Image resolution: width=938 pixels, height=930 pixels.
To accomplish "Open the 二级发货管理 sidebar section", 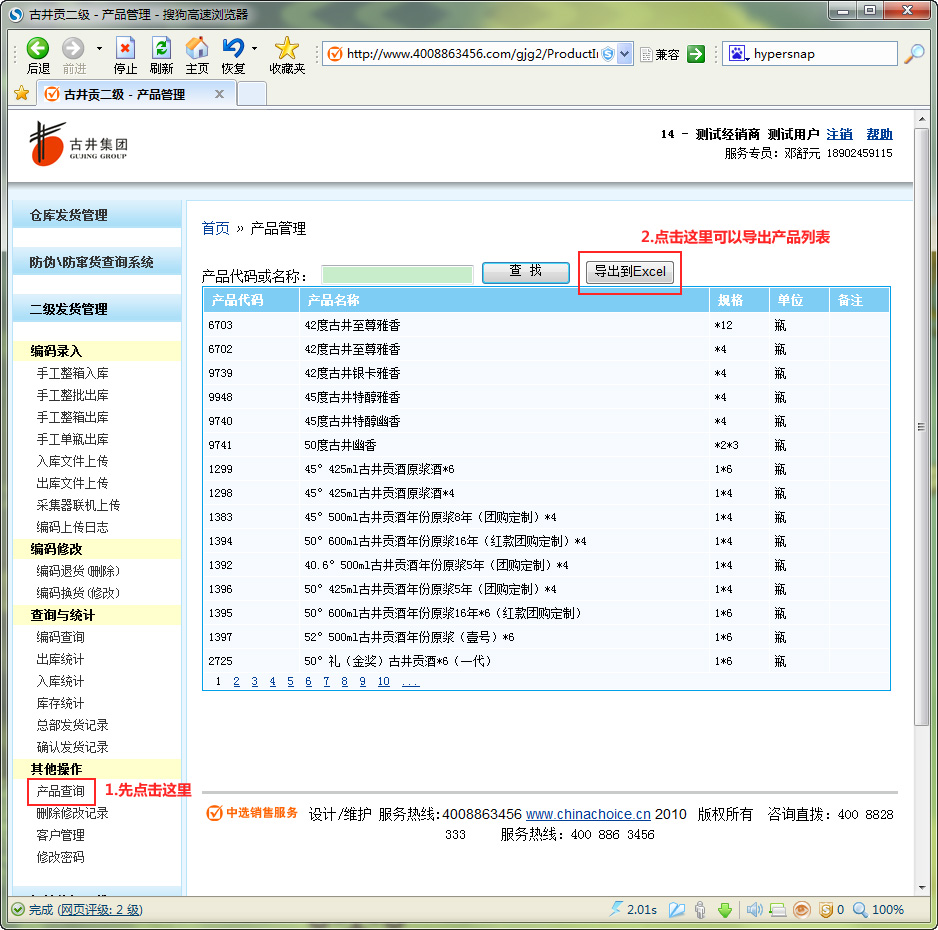I will [97, 309].
